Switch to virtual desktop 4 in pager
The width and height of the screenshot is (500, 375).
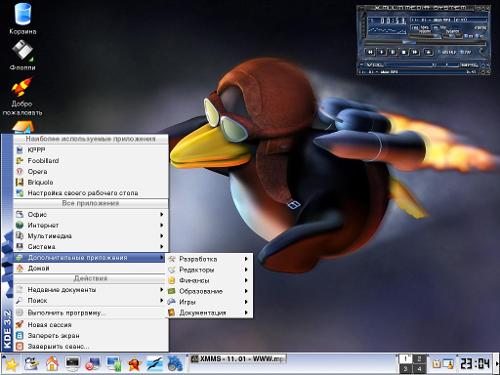pyautogui.click(x=419, y=369)
